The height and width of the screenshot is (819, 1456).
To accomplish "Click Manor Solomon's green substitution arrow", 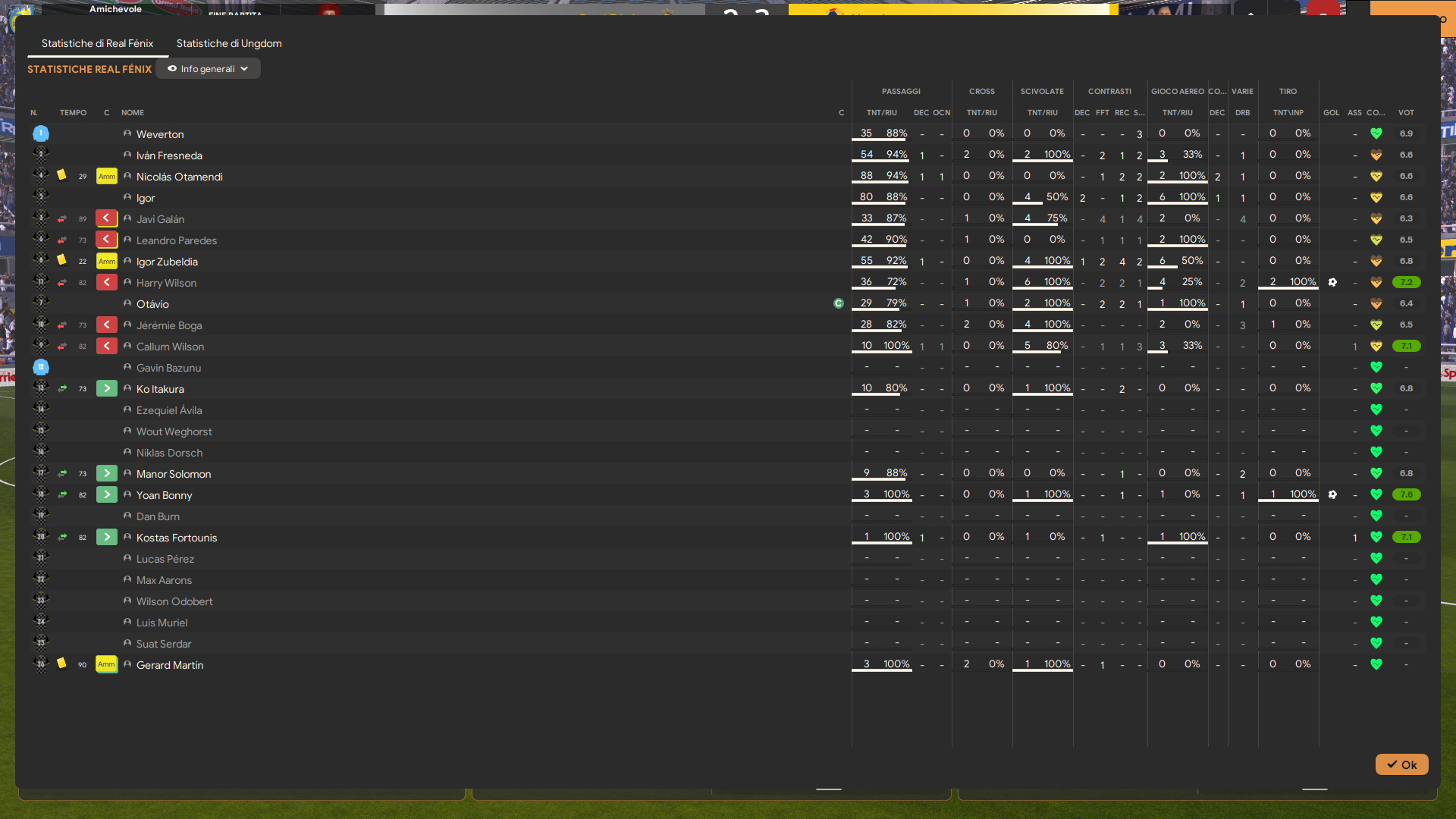I will (x=107, y=473).
